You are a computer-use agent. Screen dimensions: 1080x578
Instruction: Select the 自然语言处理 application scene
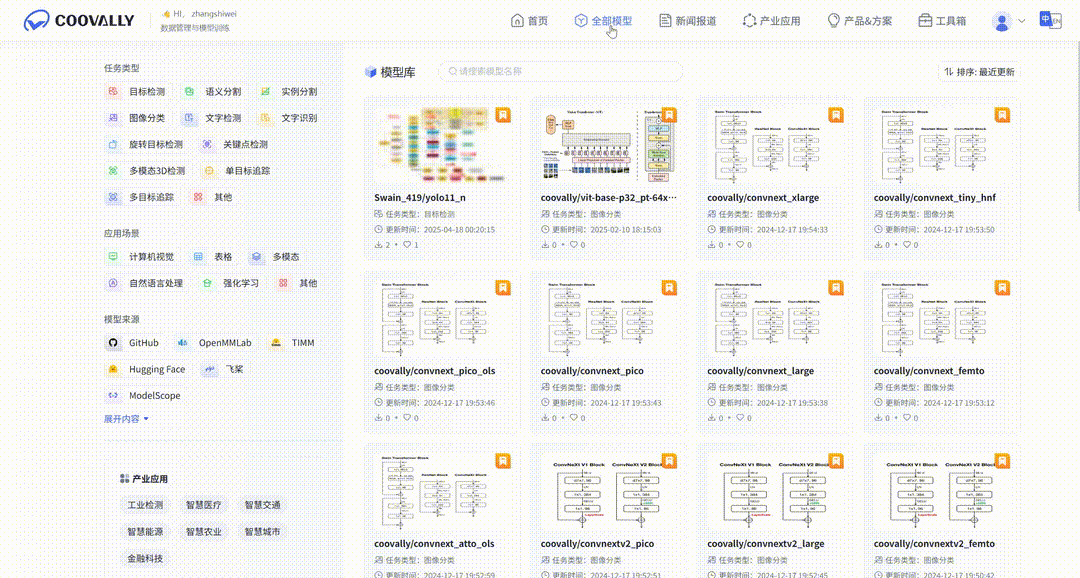(145, 283)
